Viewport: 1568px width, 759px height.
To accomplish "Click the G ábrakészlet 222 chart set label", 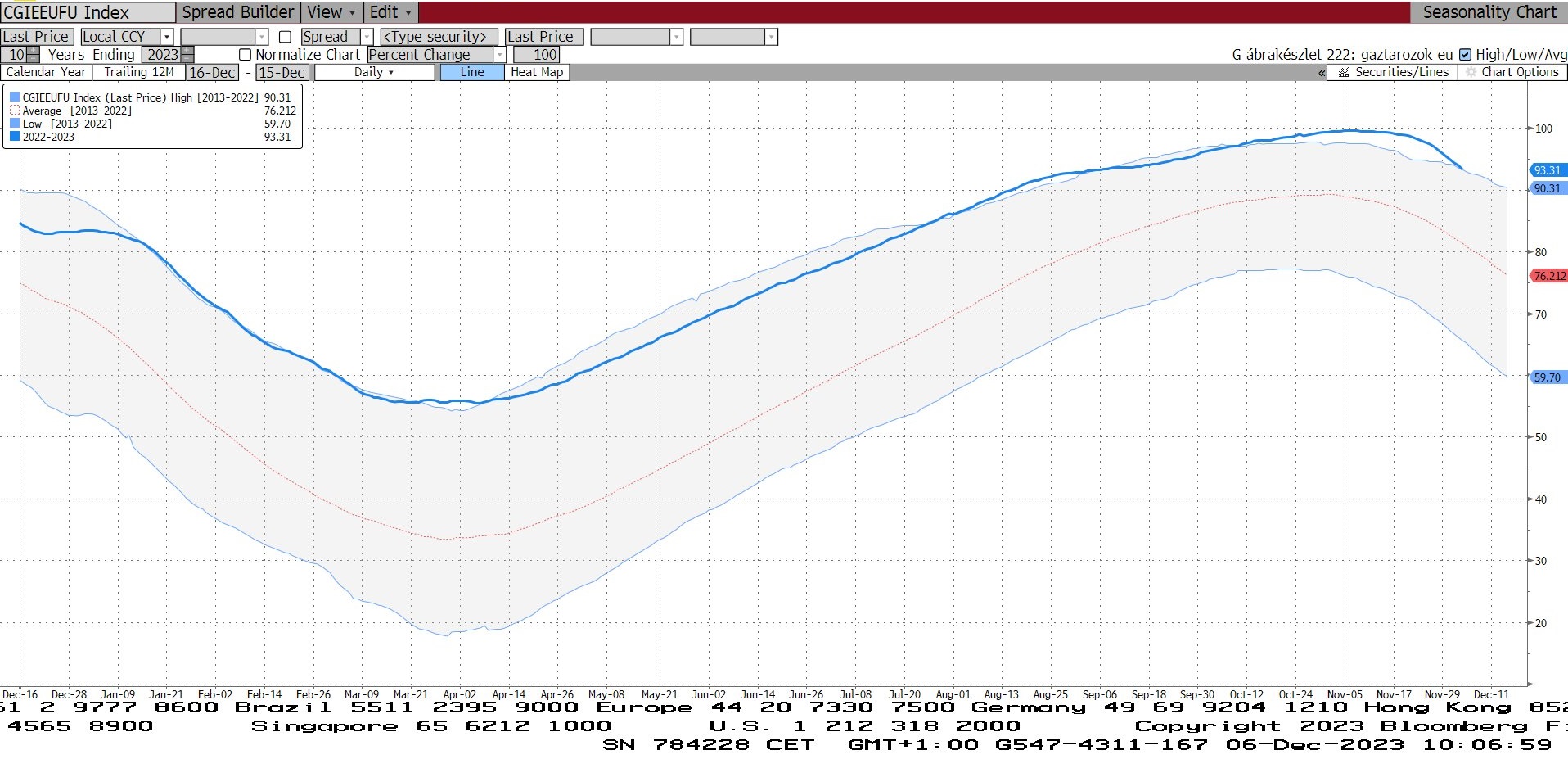I will tap(1342, 55).
